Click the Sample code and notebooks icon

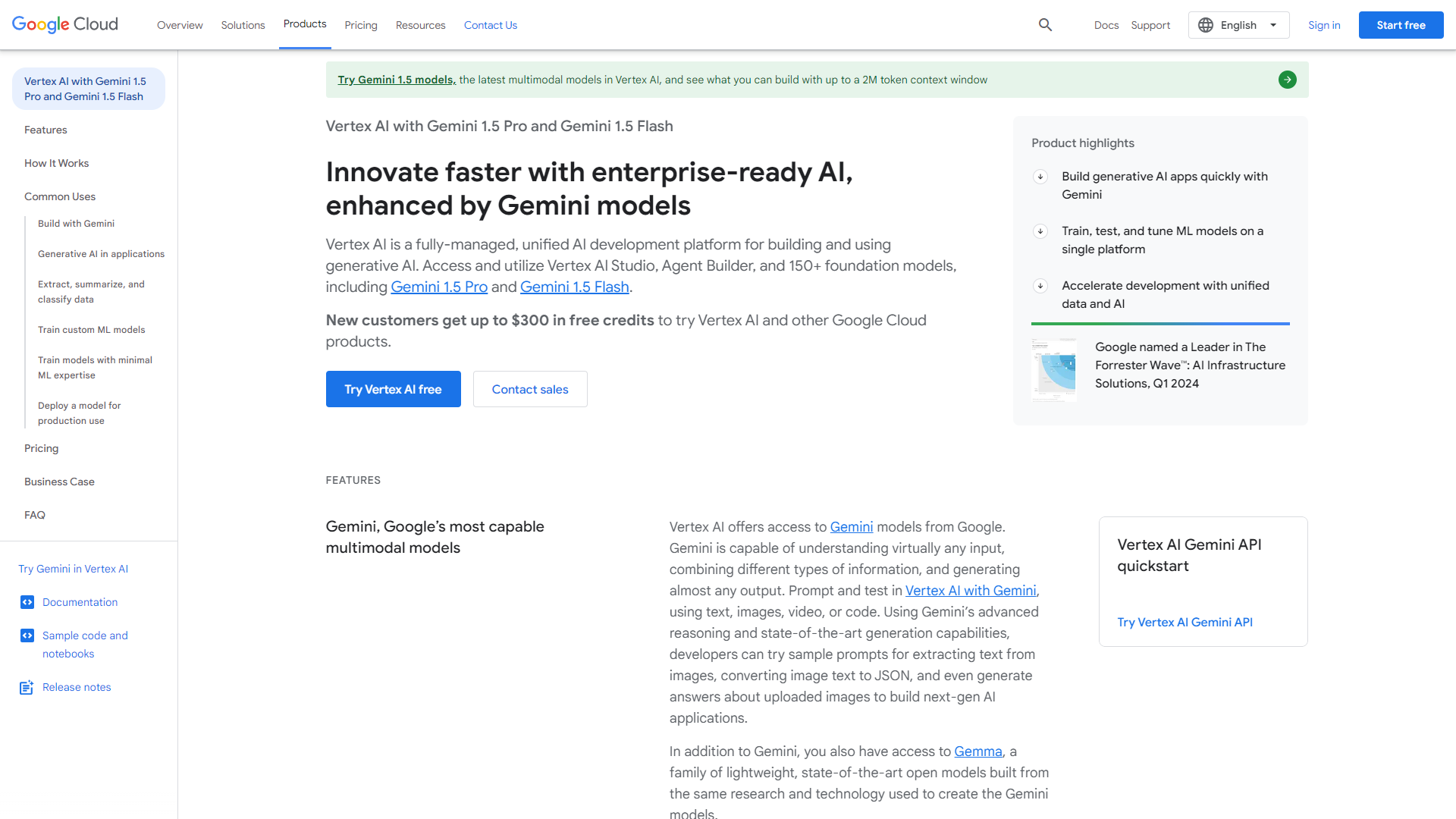pyautogui.click(x=27, y=635)
